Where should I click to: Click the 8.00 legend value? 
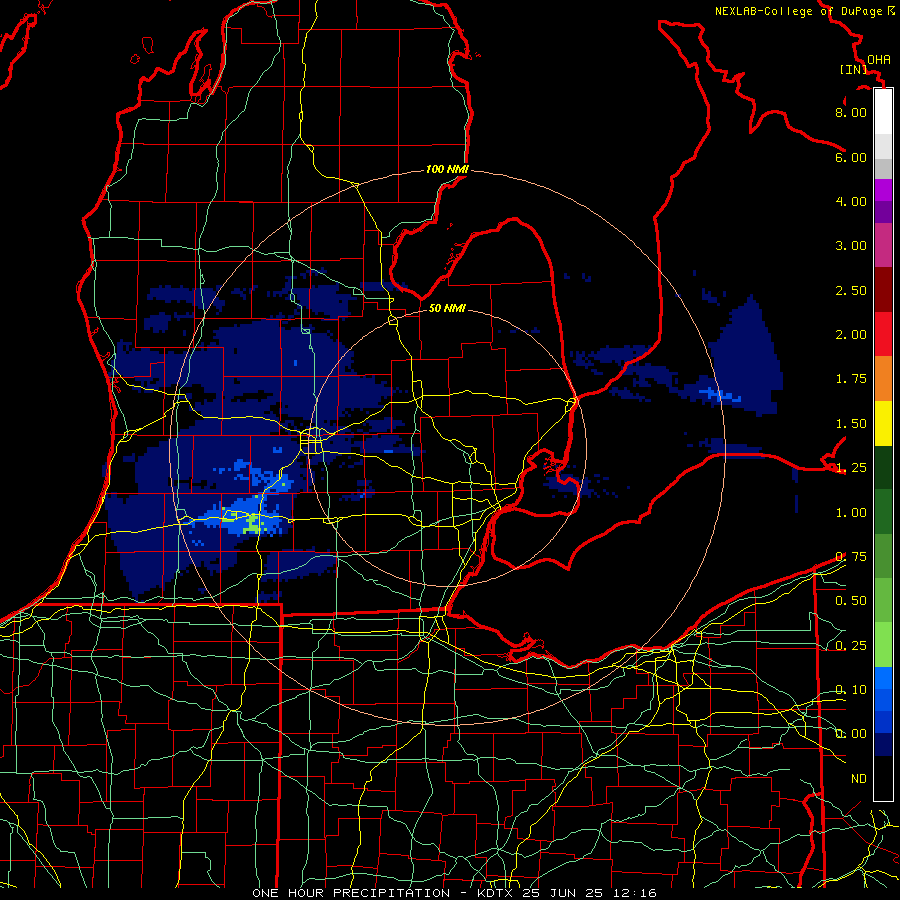851,112
